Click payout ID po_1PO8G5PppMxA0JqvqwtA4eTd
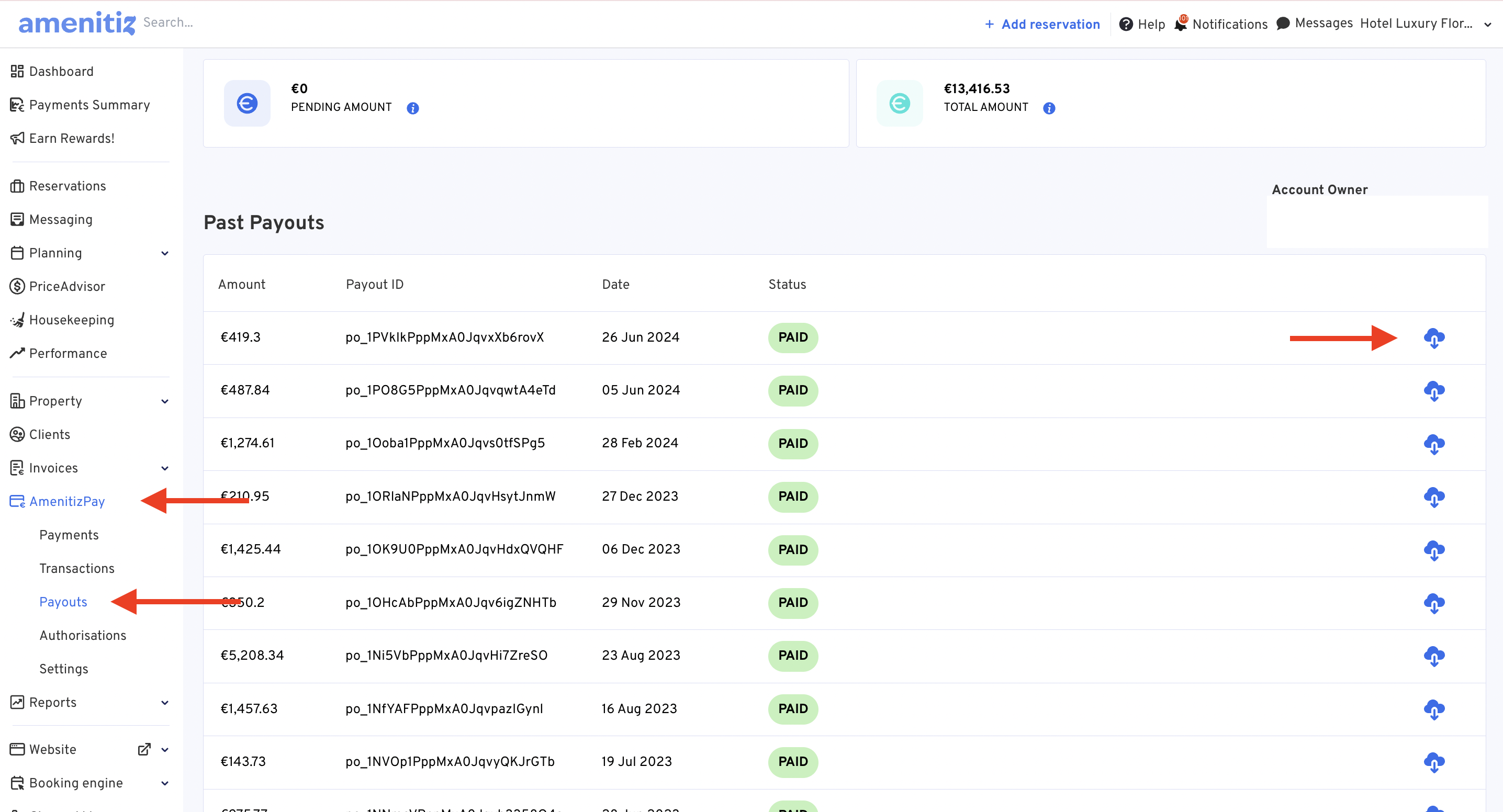 [451, 390]
